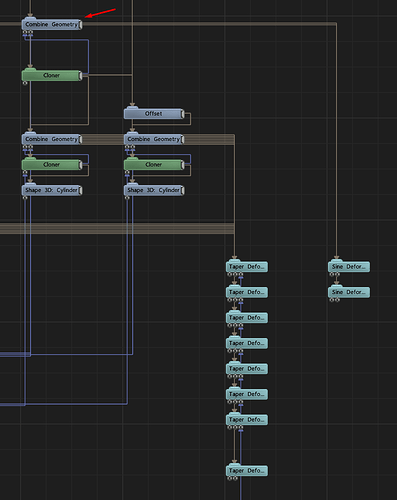Select the right Shape 3D: Cylinder node
This screenshot has height=500, width=397.
[x=154, y=190]
